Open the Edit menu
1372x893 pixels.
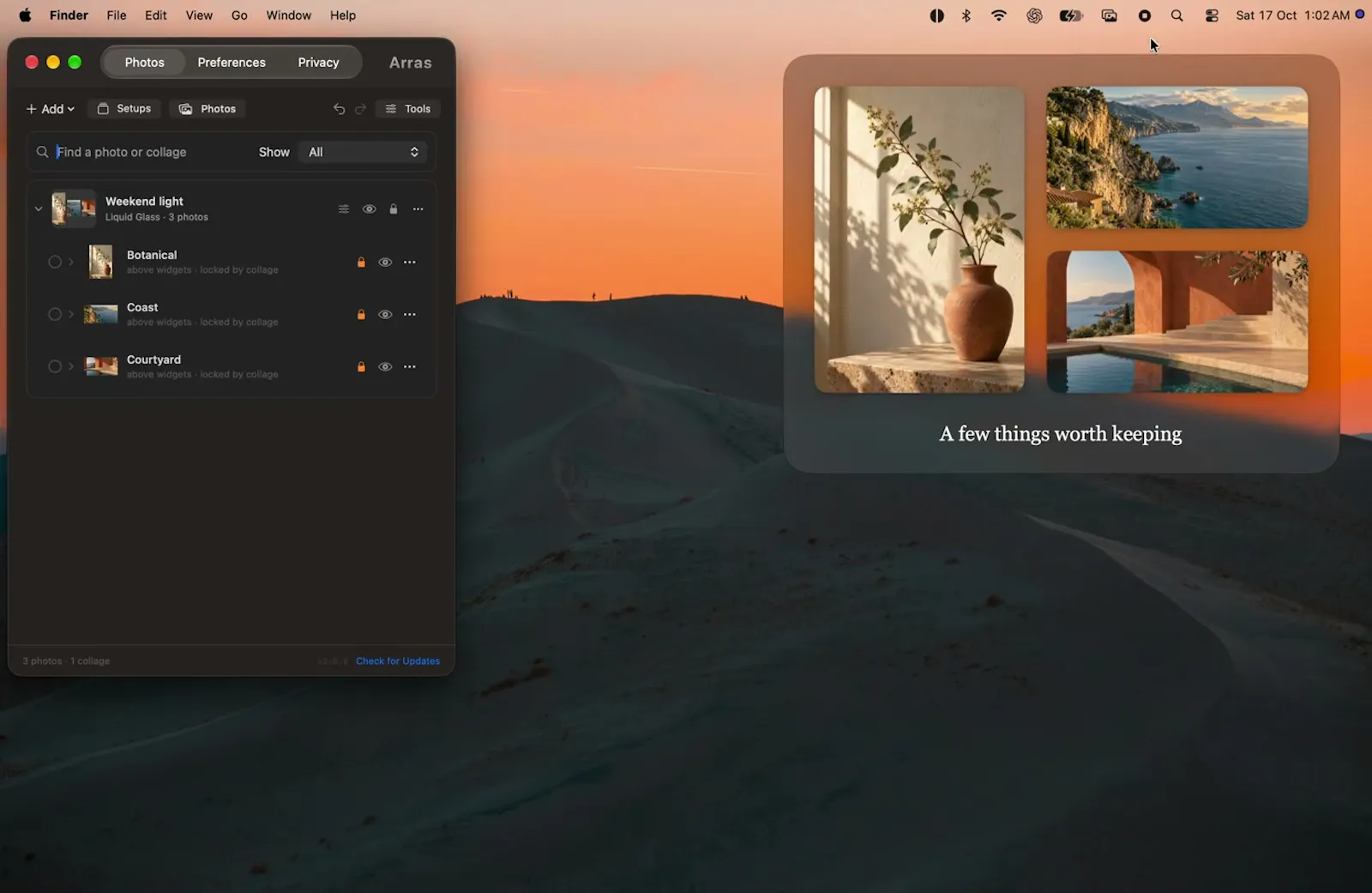click(x=156, y=15)
